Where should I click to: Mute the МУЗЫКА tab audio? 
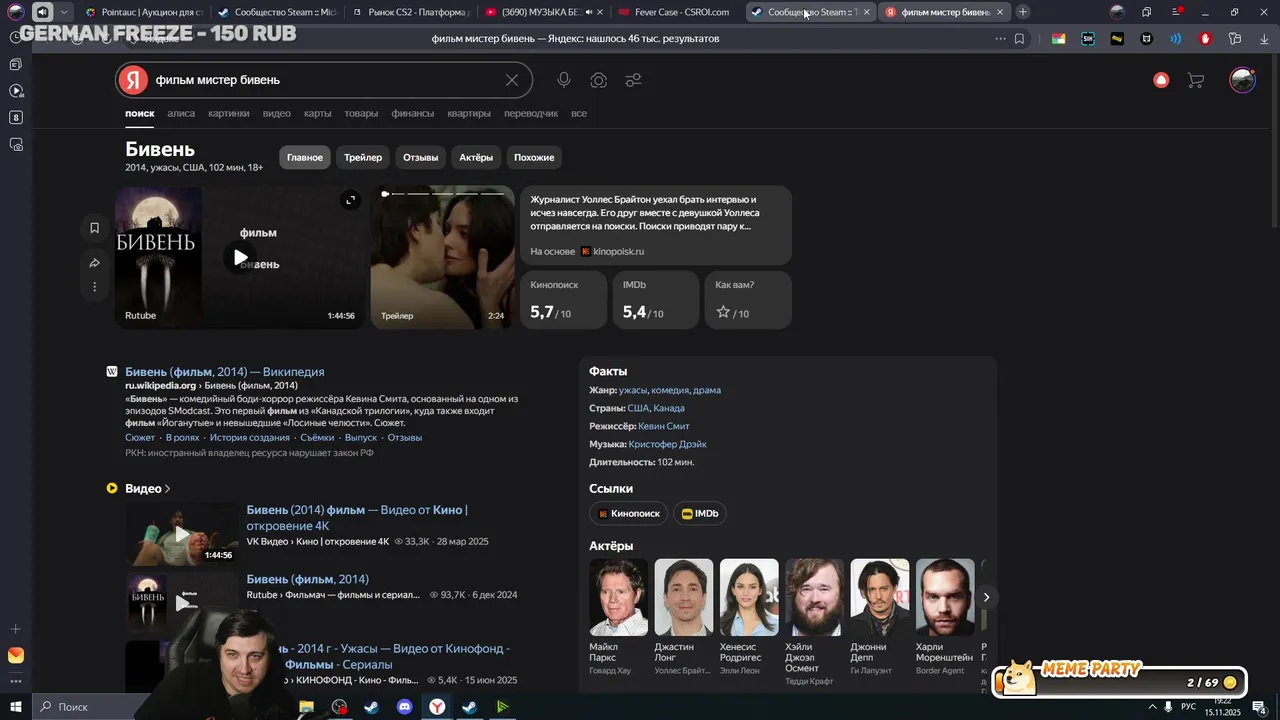[x=588, y=12]
